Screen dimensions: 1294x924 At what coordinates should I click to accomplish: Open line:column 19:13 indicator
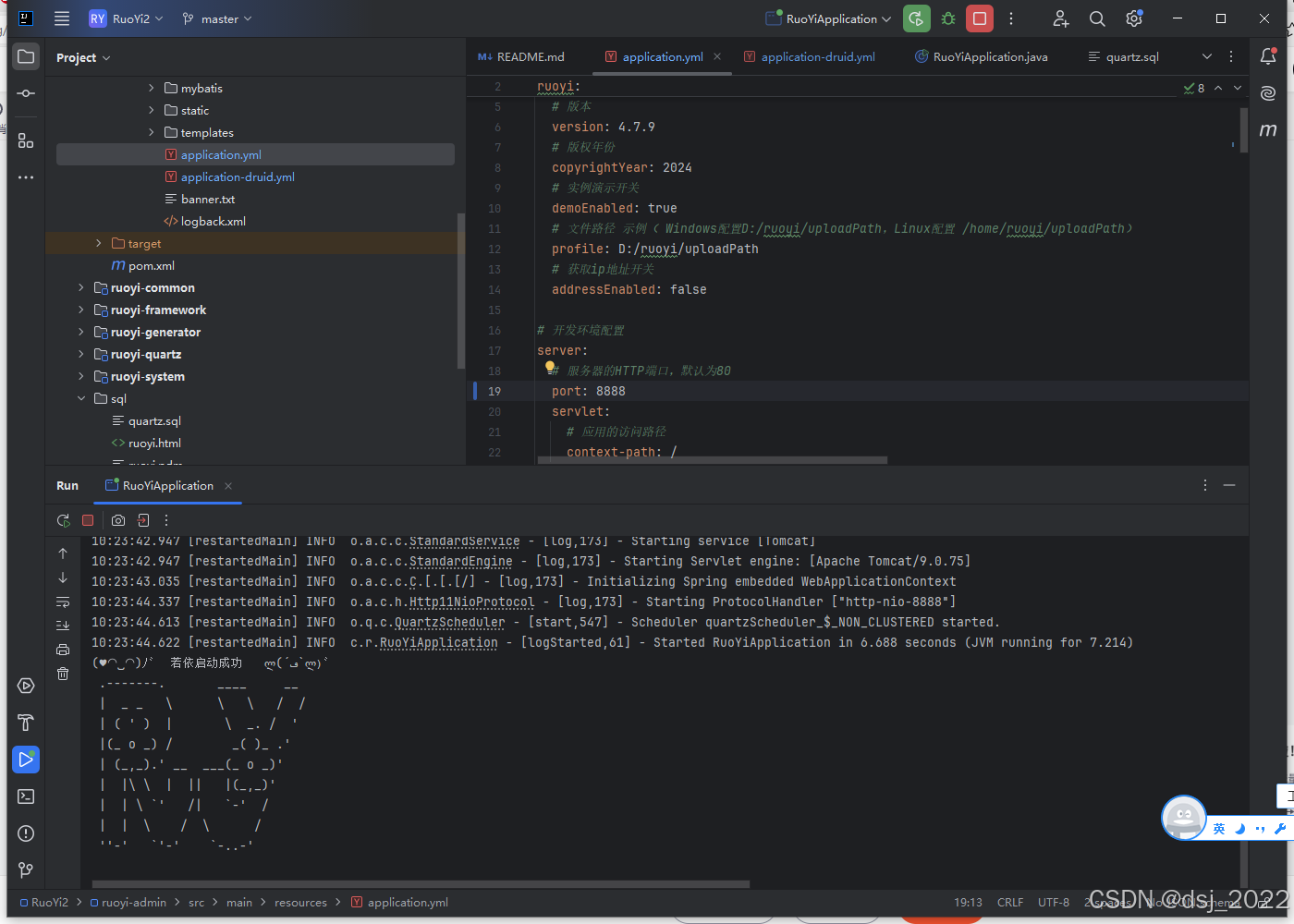tap(968, 902)
